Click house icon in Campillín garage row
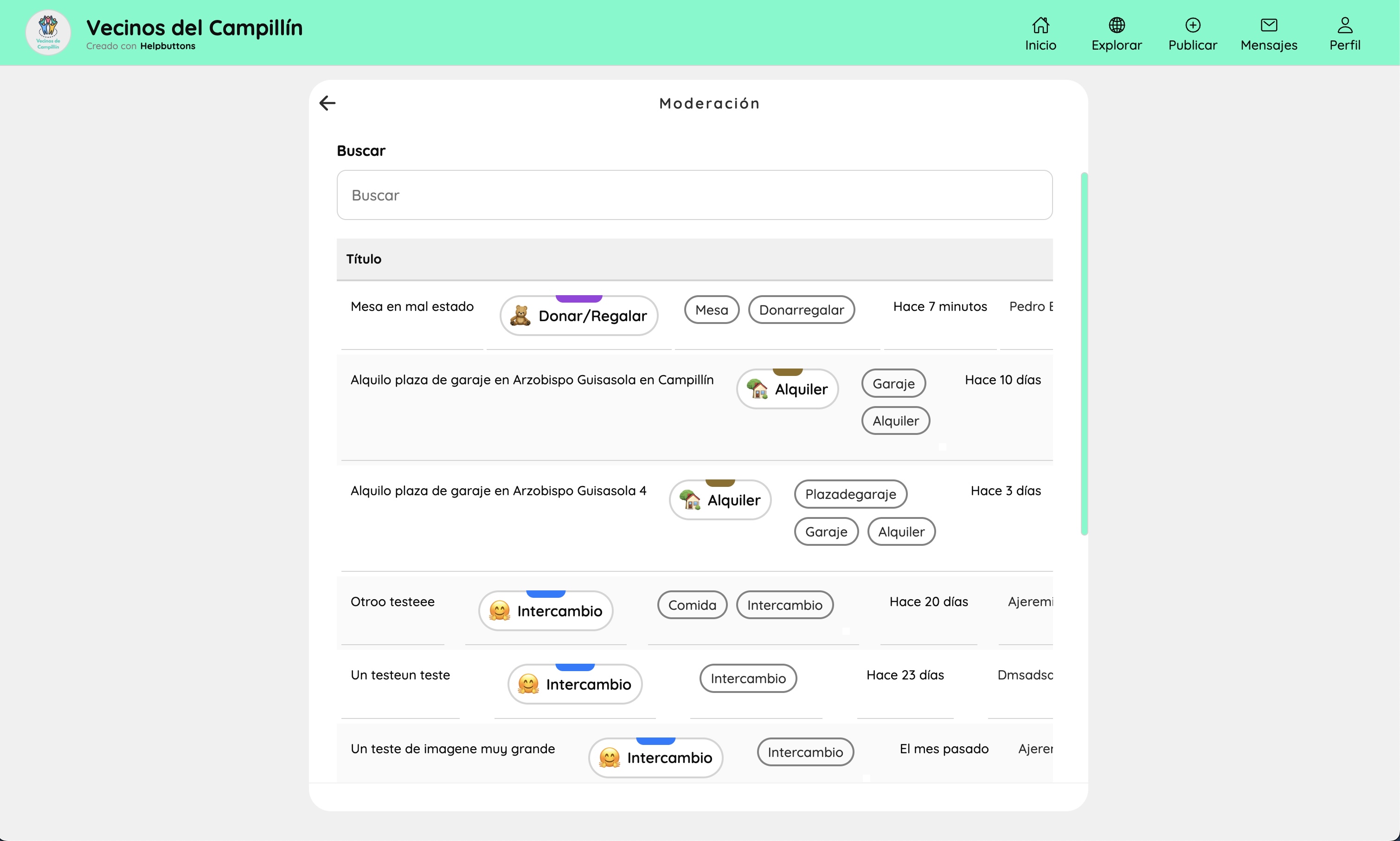The width and height of the screenshot is (1400, 841). tap(757, 389)
